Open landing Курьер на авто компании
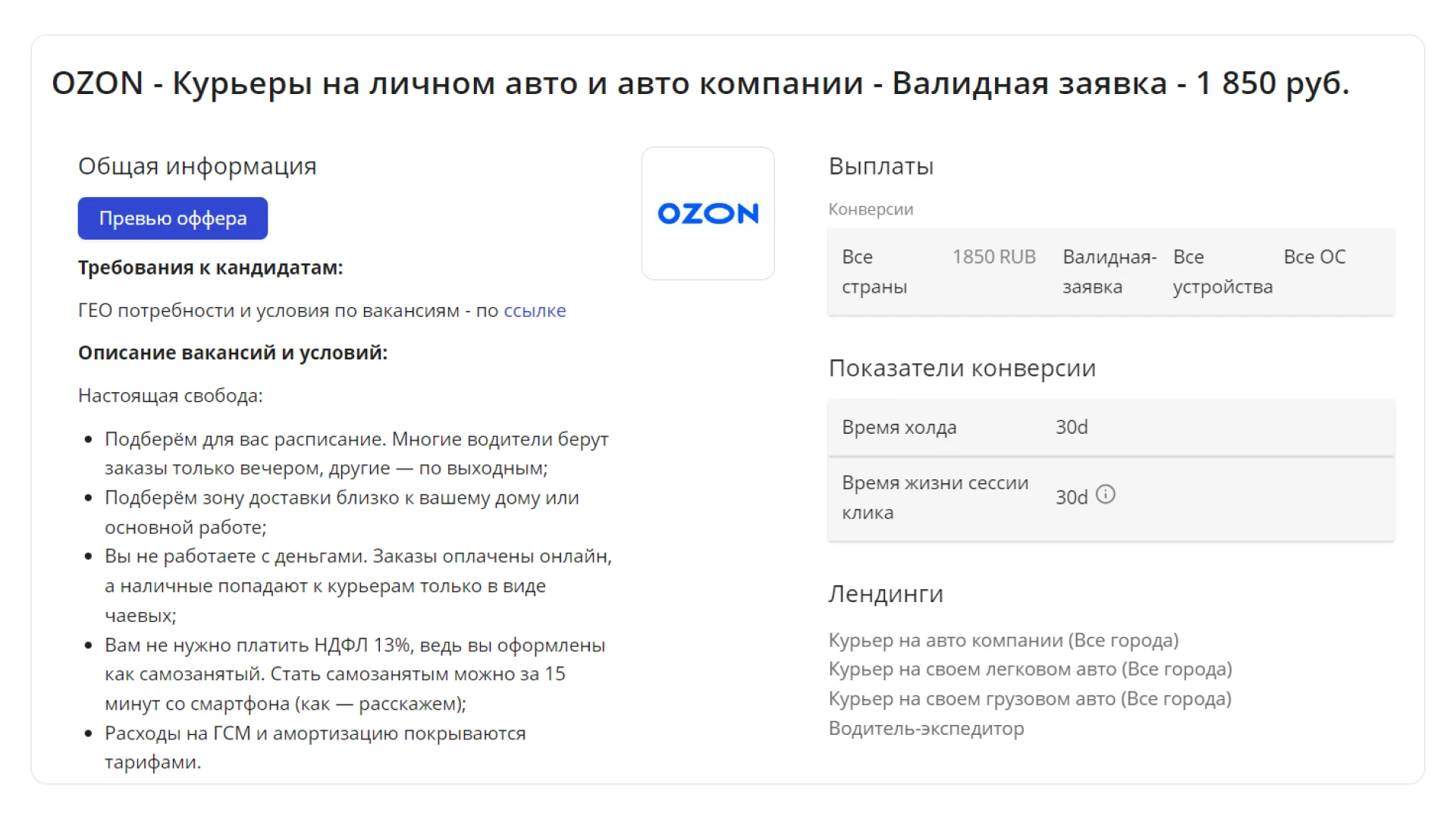 1003,640
